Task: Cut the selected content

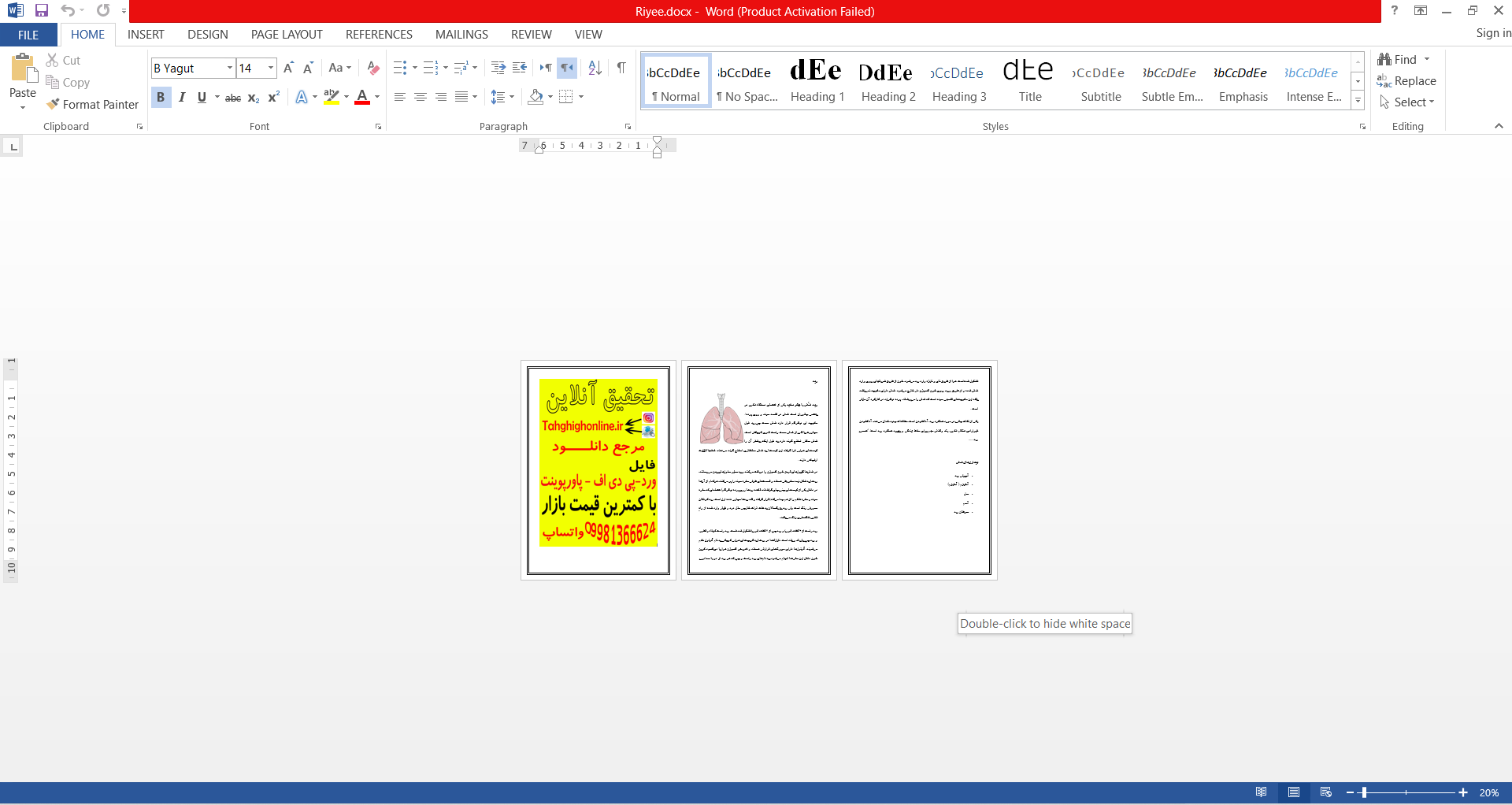Action: coord(63,60)
